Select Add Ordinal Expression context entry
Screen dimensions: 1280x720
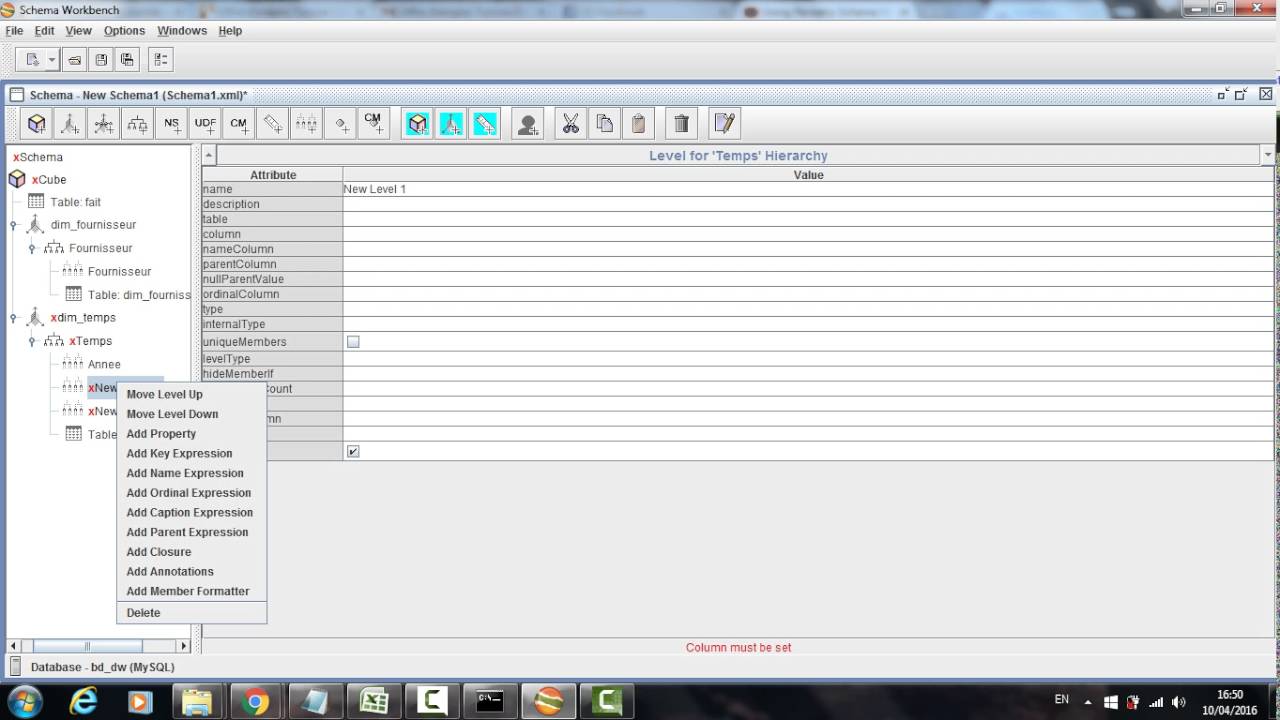[191, 493]
